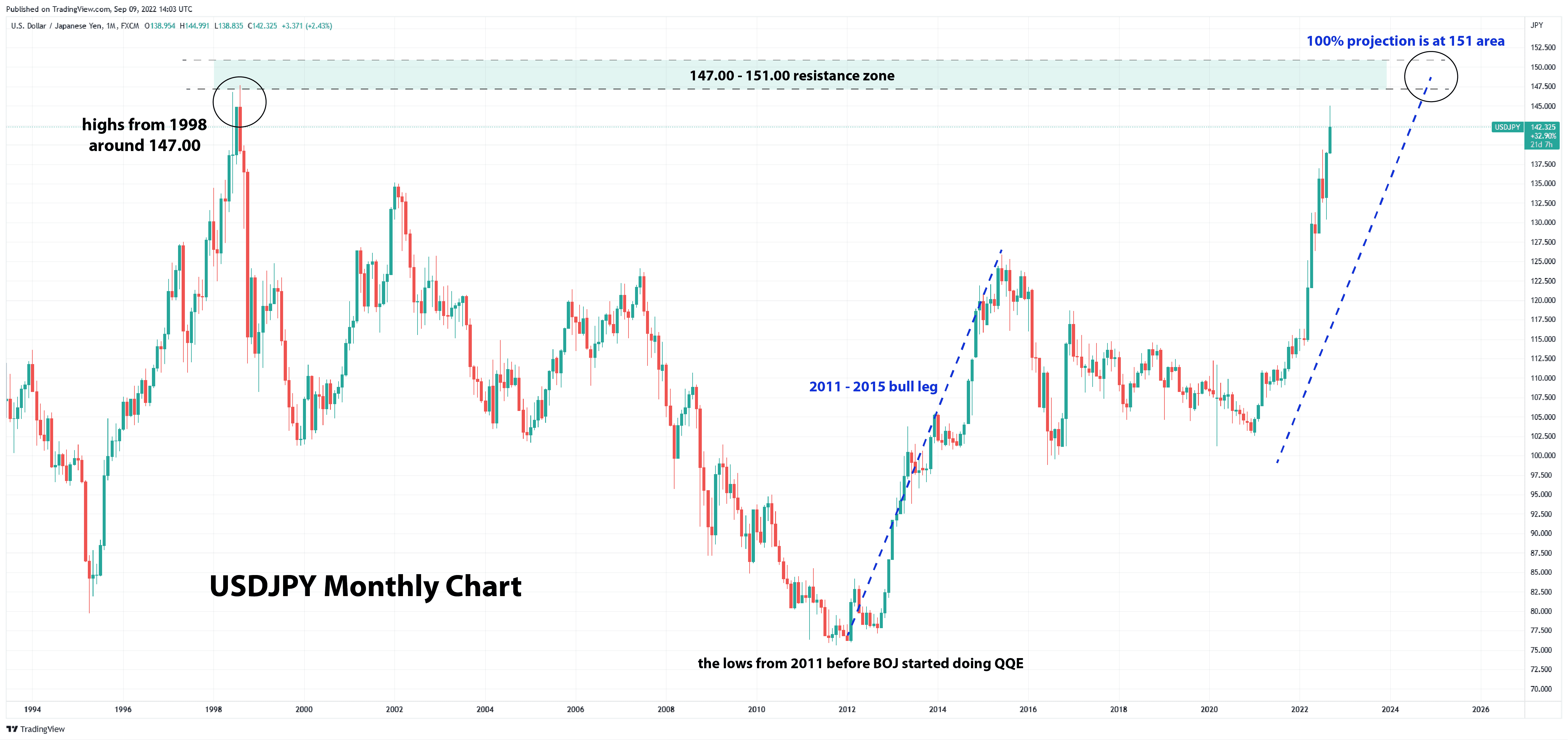Click the +32.90% value in price tag

click(1543, 136)
